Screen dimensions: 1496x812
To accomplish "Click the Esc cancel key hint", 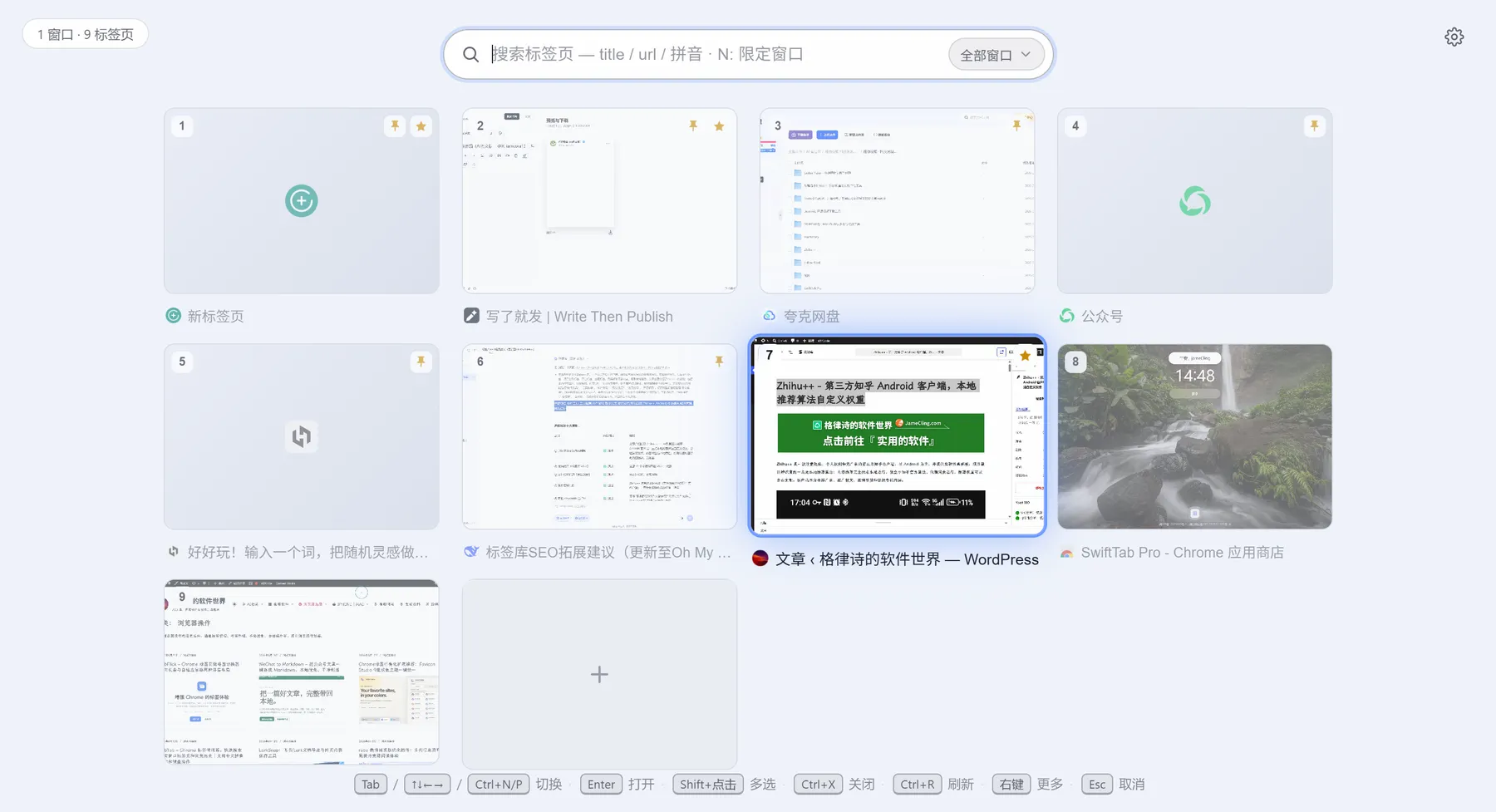I will (x=1097, y=785).
